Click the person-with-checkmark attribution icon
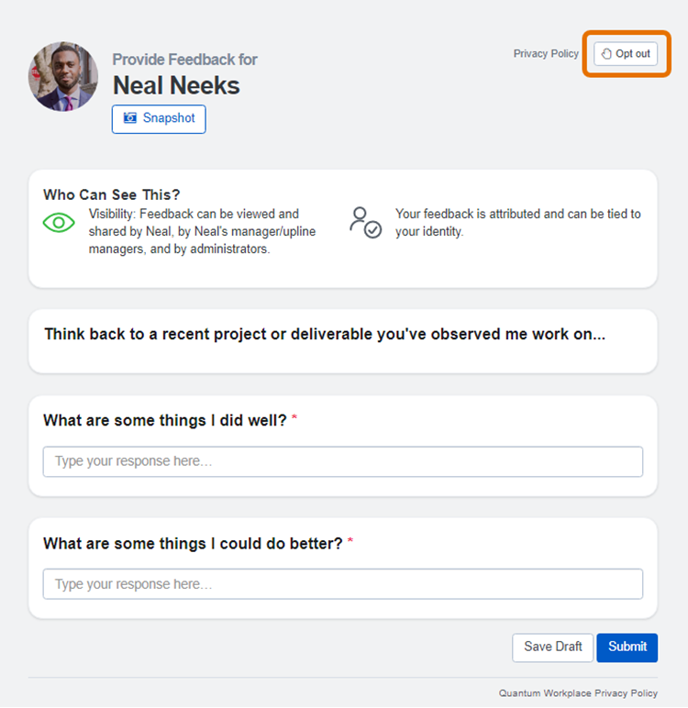 [x=365, y=223]
